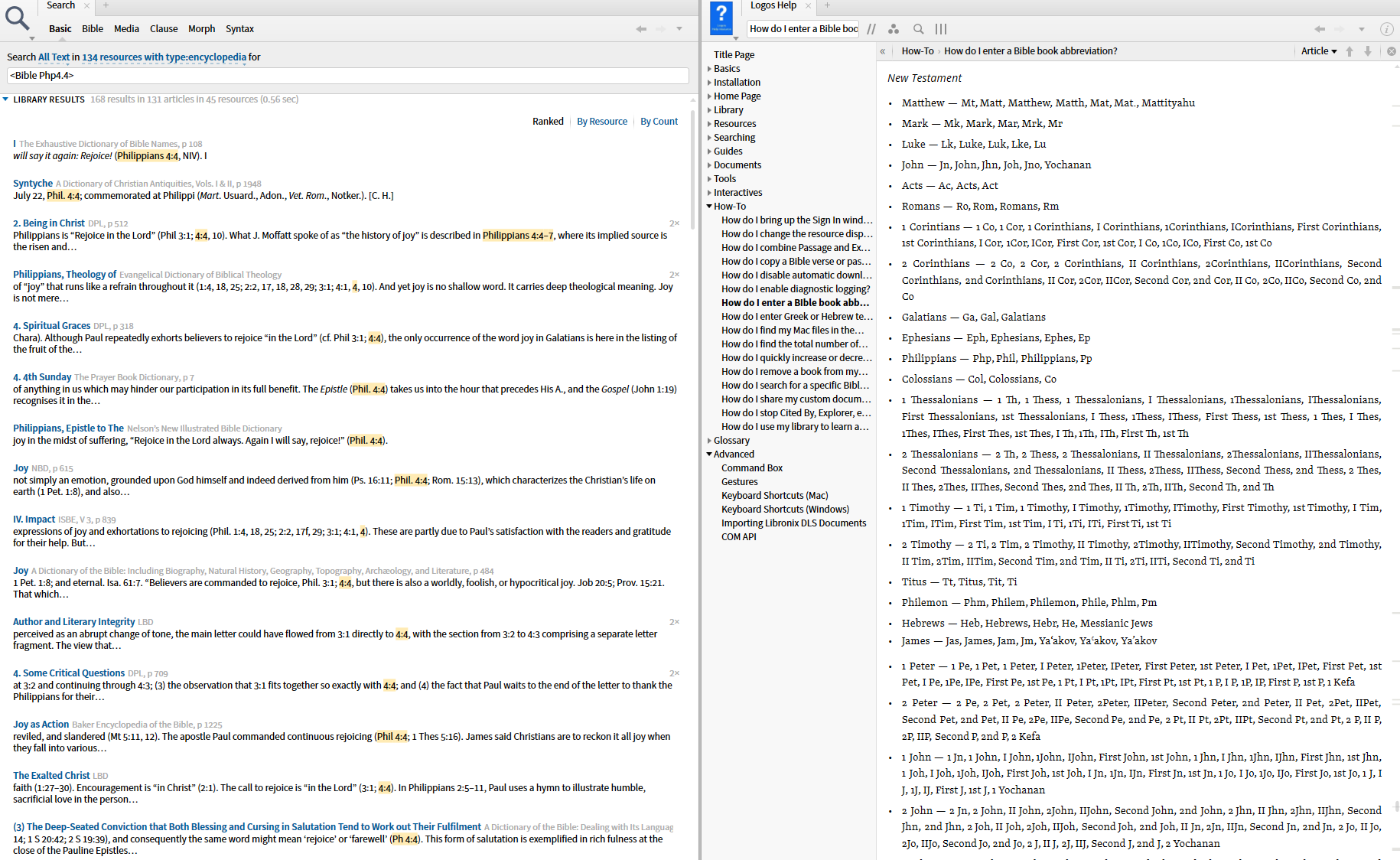Open the COM API help topic

(738, 537)
